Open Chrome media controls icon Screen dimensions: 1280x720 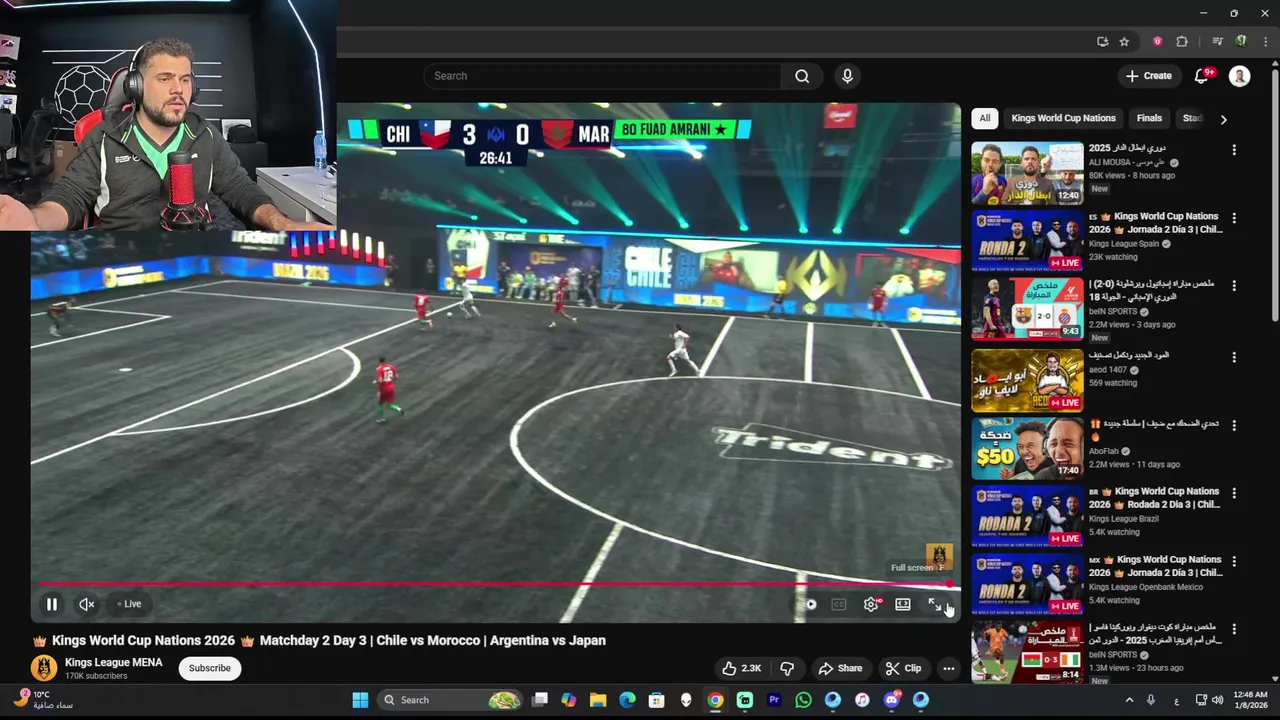pyautogui.click(x=1217, y=41)
